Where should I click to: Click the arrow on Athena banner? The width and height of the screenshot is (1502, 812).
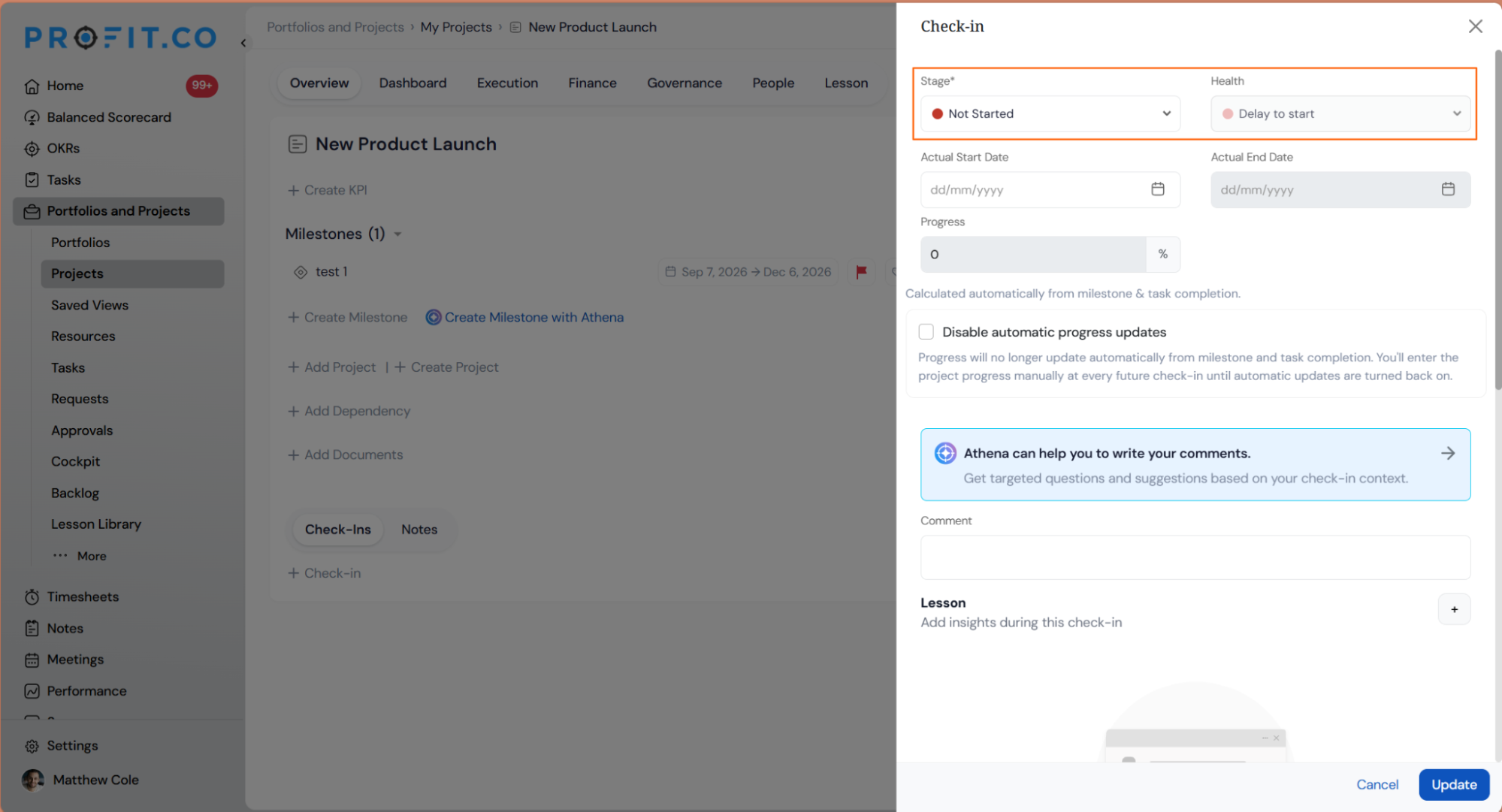point(1448,453)
